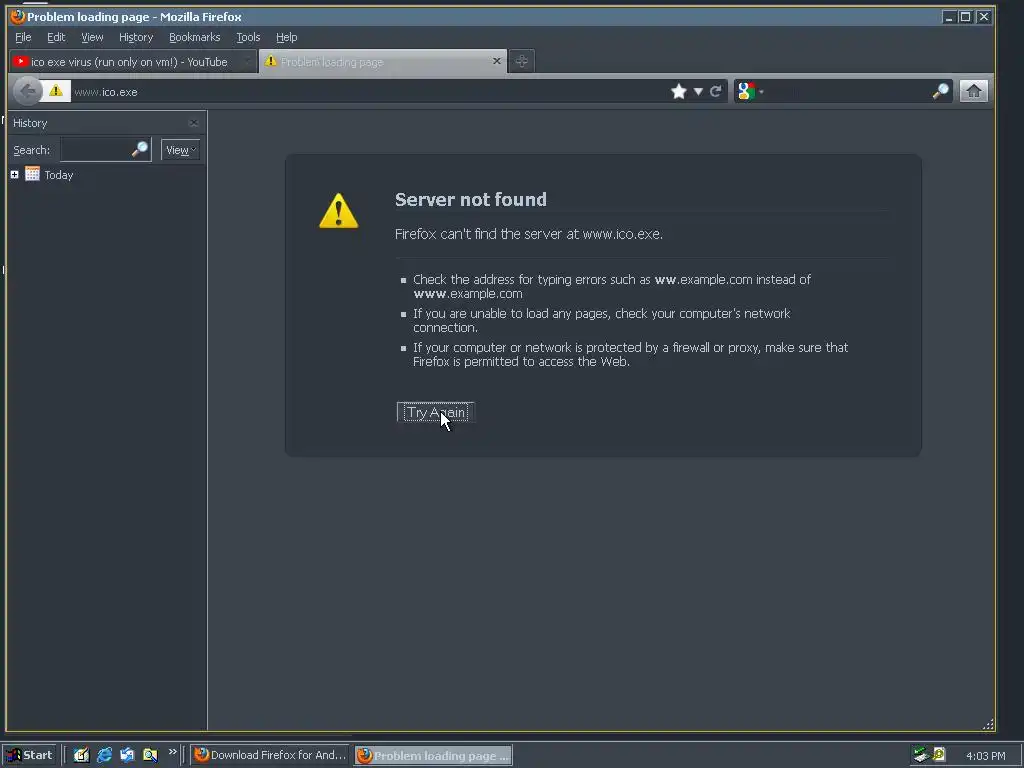Select the Today calendar entry
The height and width of the screenshot is (768, 1024).
point(49,174)
